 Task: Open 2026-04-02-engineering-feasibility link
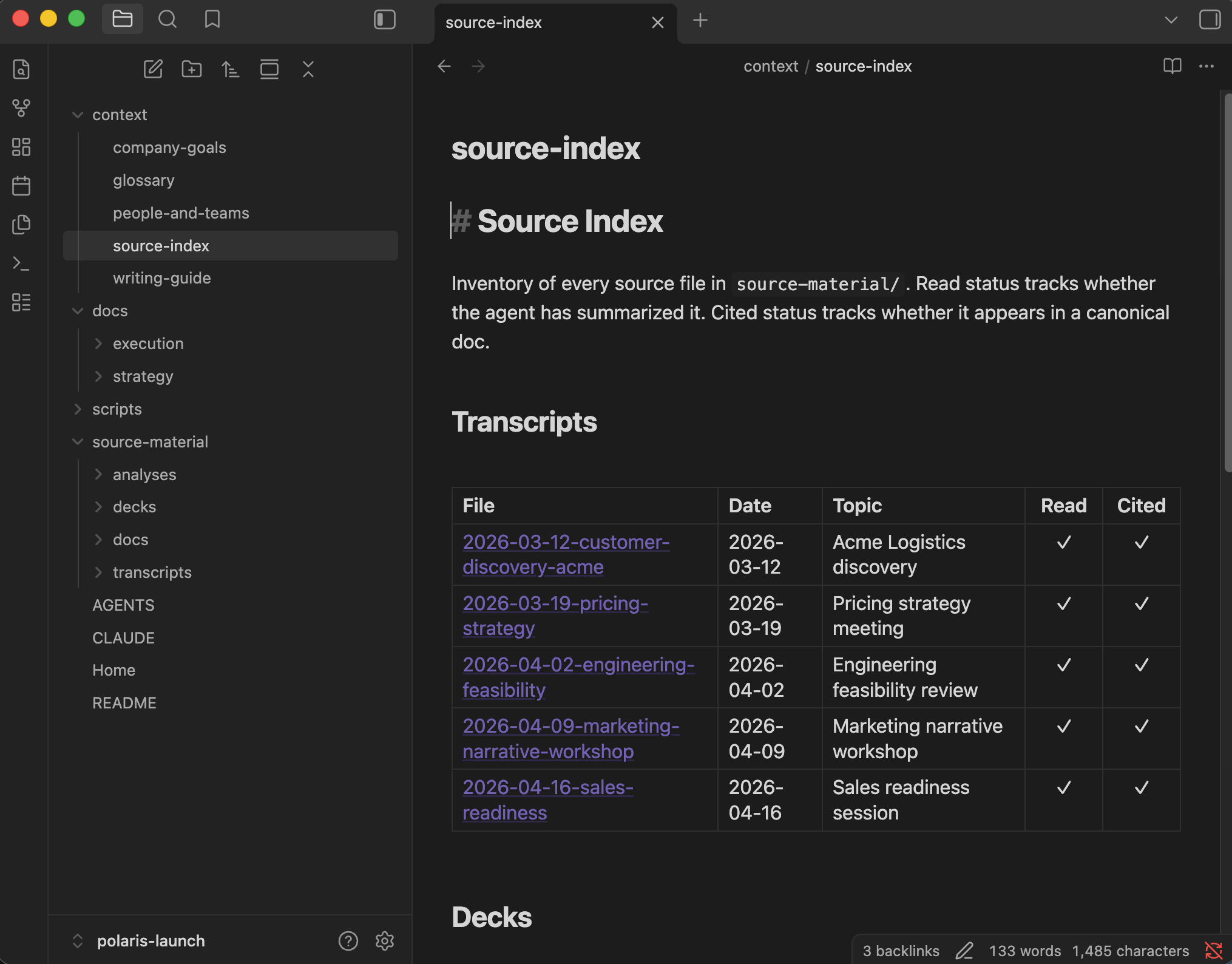578,677
